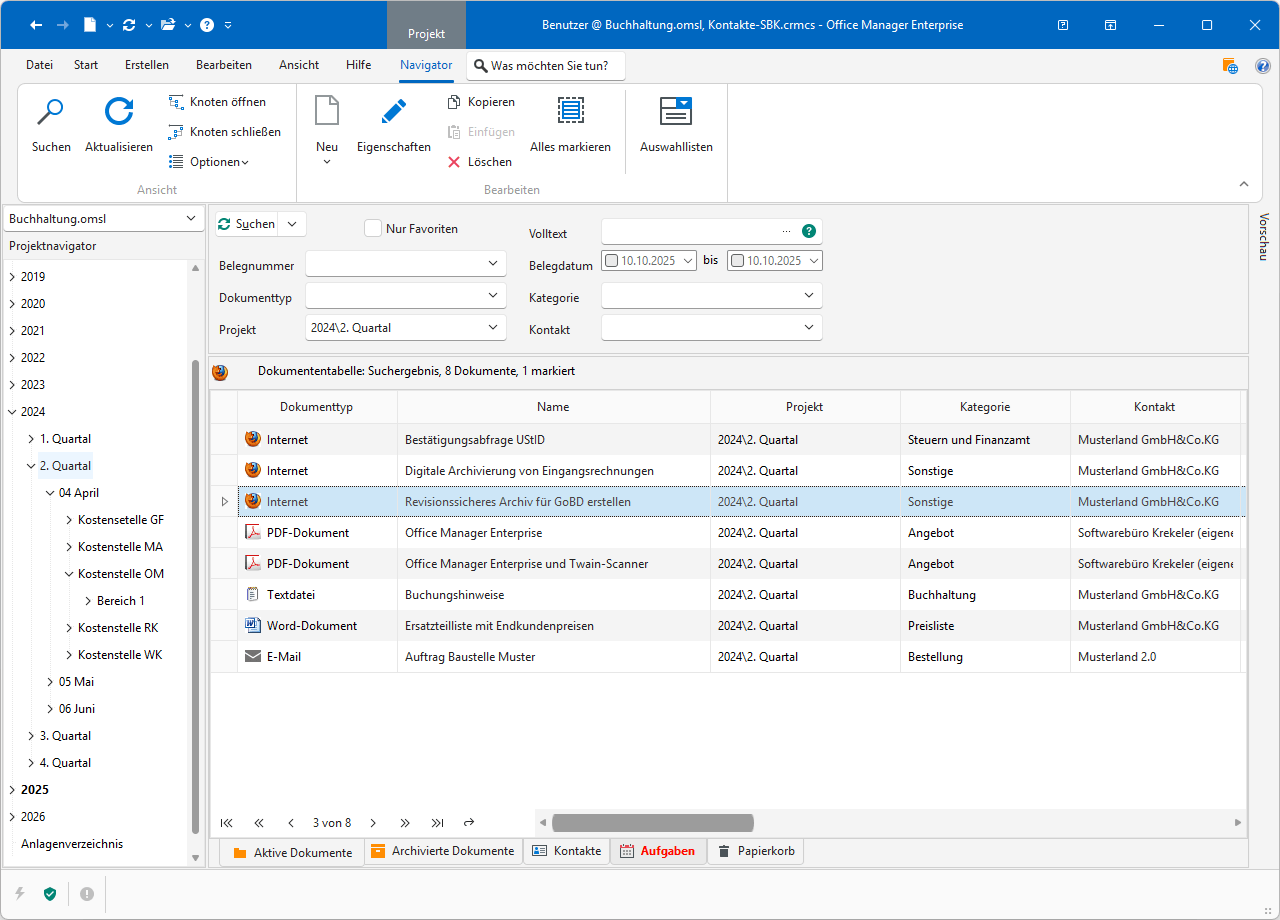This screenshot has height=920, width=1280.
Task: Click the Suchen magnifier icon in ribbon
Action: click(x=50, y=112)
